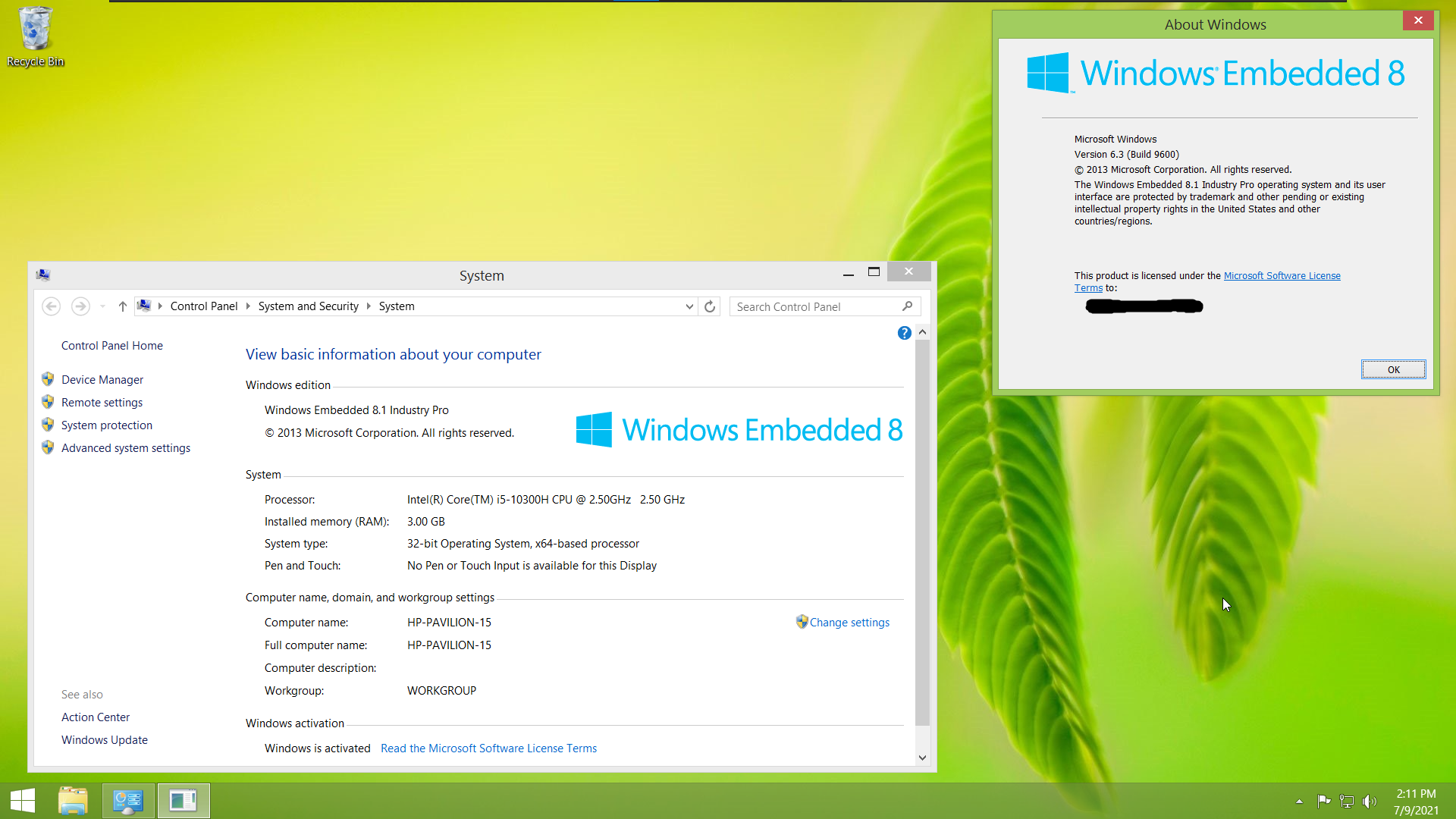Viewport: 1456px width, 819px height.
Task: Click the volume speaker tray icon
Action: (x=1369, y=802)
